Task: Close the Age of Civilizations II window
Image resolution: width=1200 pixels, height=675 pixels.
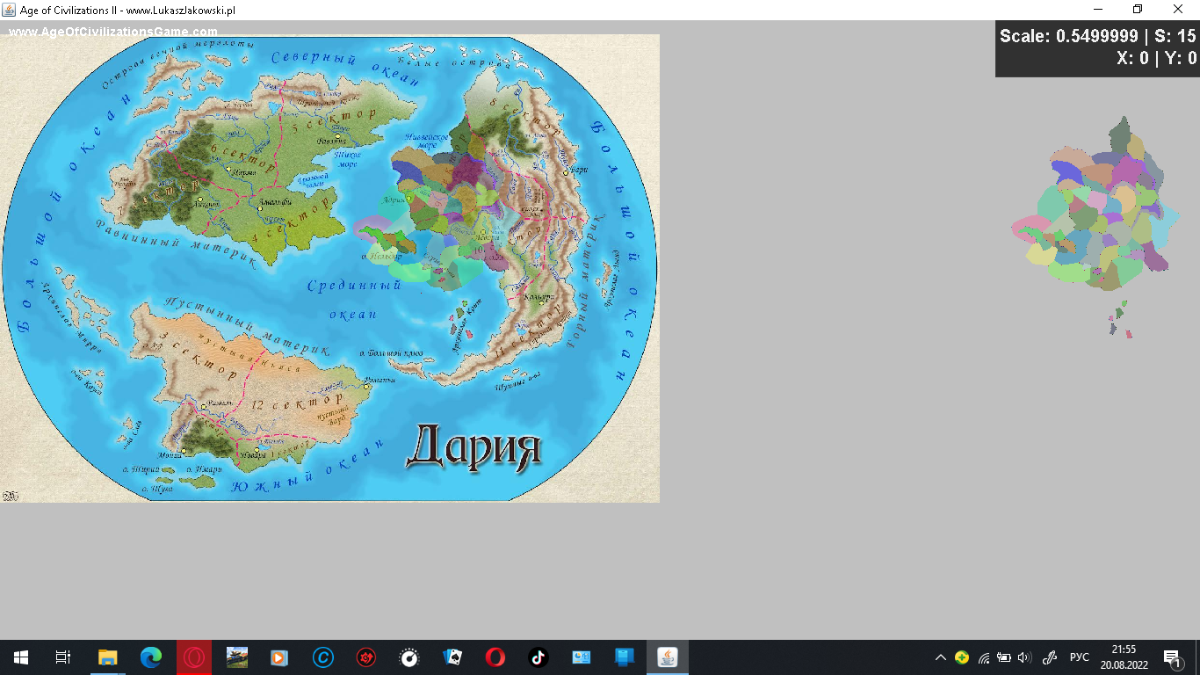Action: (x=1178, y=10)
